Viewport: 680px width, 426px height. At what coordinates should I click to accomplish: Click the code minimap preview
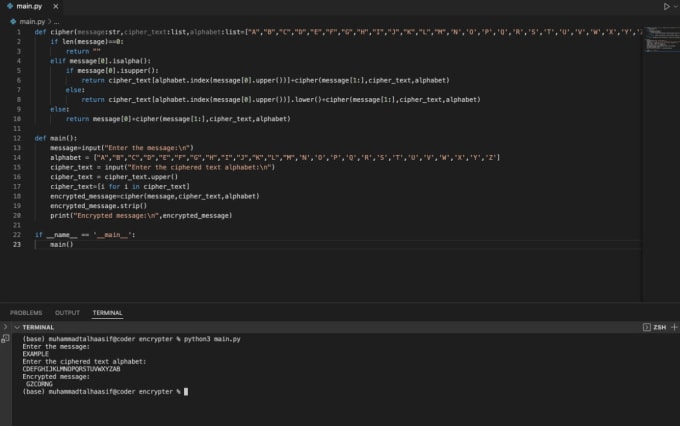661,39
